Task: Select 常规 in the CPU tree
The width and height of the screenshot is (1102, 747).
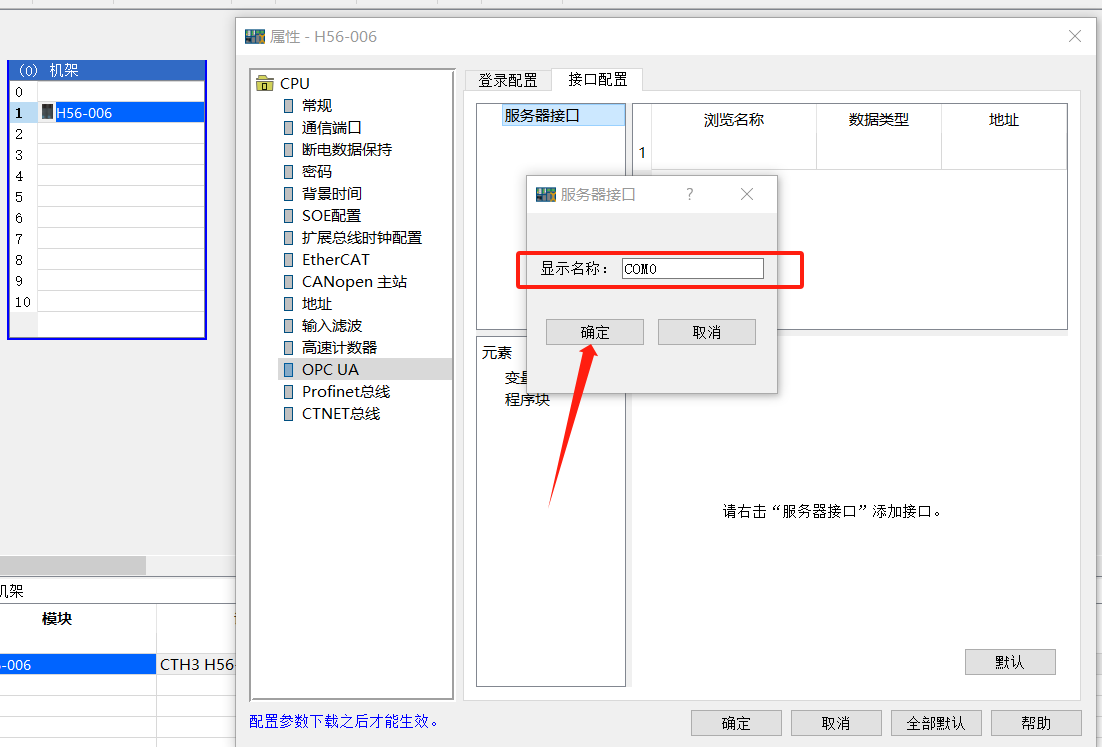Action: (316, 105)
